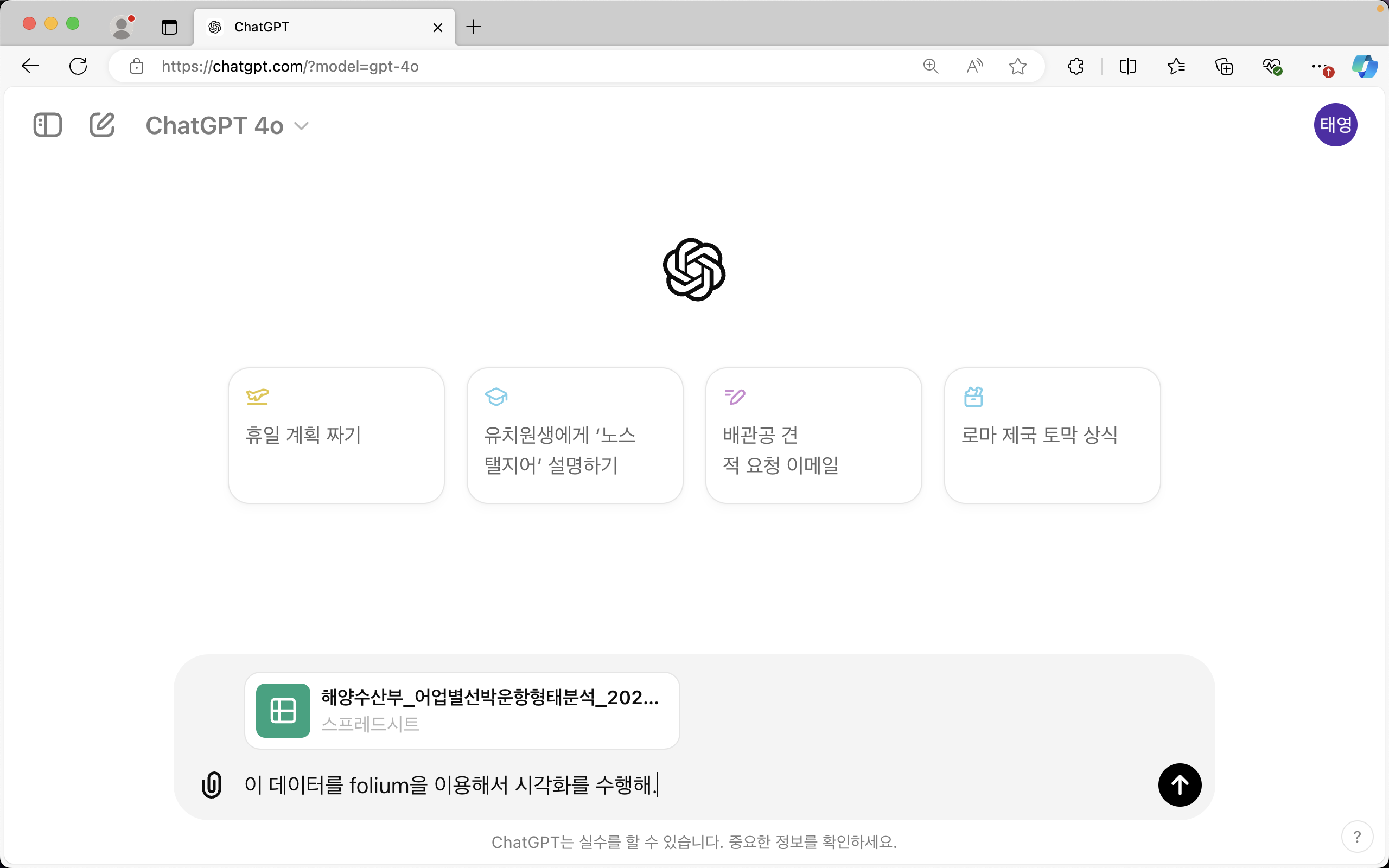Click the ChatGPT mistakes disclaimer text
1389x868 pixels.
click(x=694, y=842)
